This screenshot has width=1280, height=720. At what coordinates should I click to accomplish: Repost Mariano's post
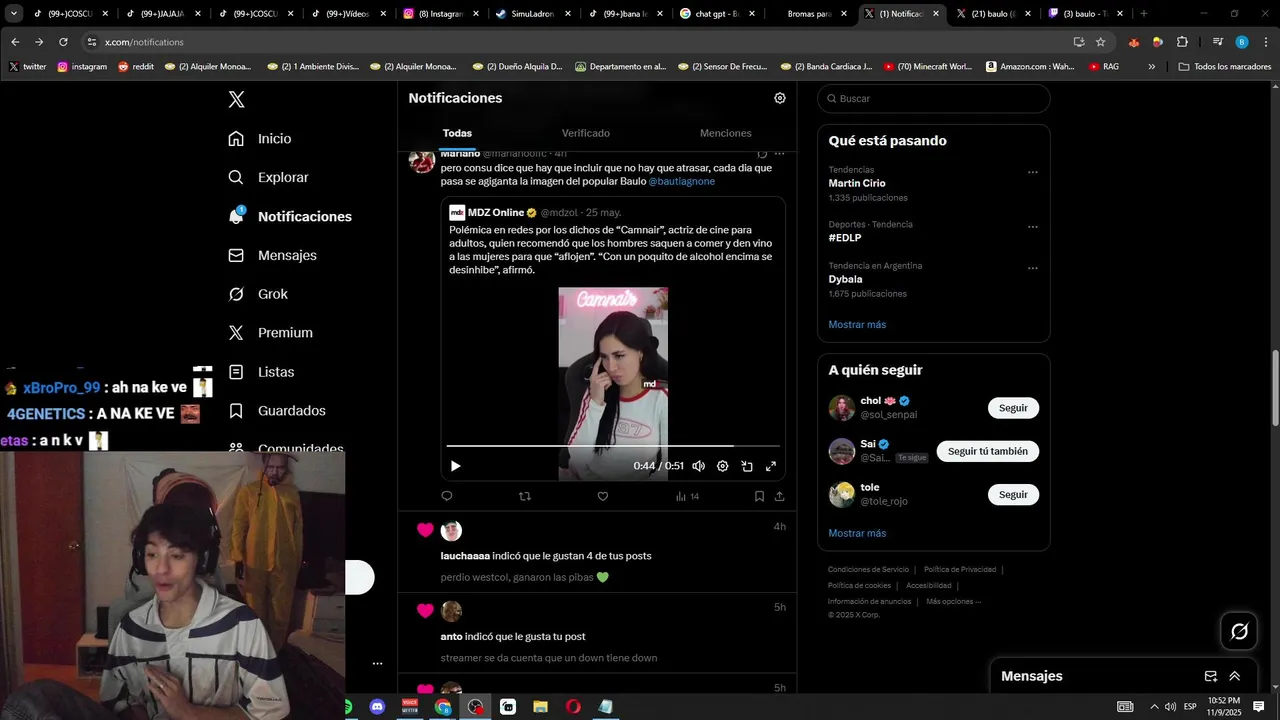(525, 496)
